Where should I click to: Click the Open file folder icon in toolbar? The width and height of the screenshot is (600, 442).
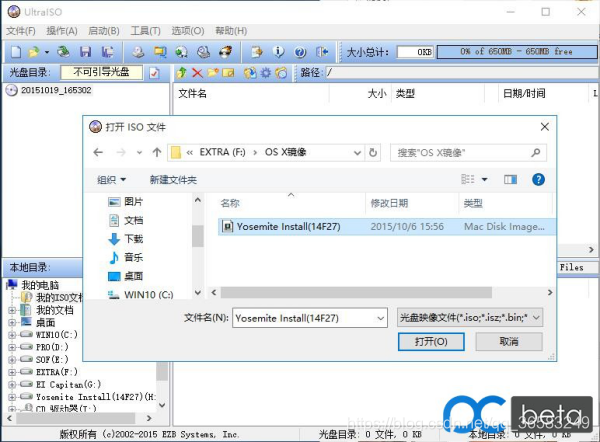click(x=34, y=52)
